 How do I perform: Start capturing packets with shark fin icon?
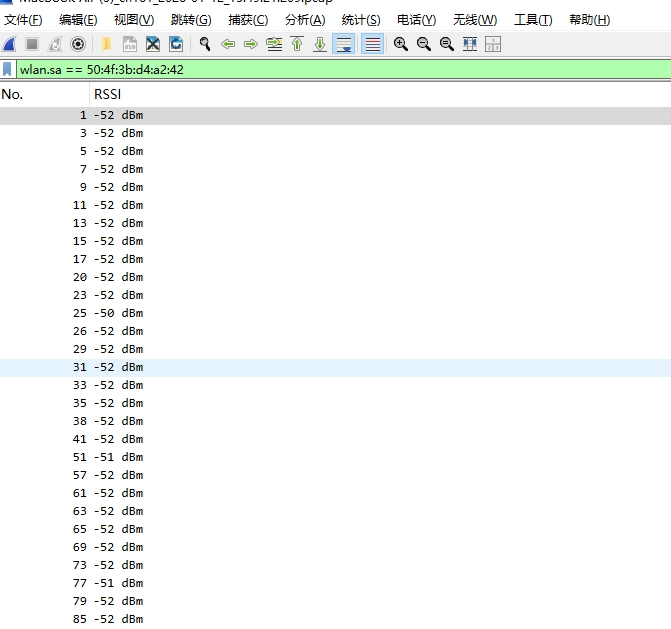tap(9, 44)
